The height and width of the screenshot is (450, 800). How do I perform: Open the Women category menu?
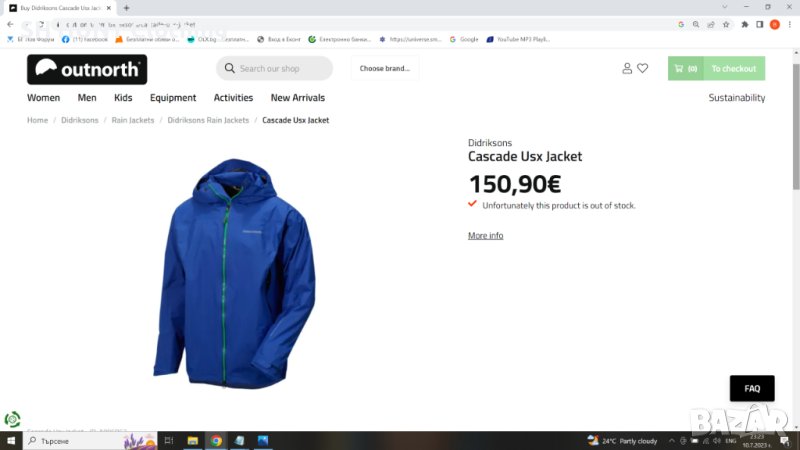click(43, 98)
